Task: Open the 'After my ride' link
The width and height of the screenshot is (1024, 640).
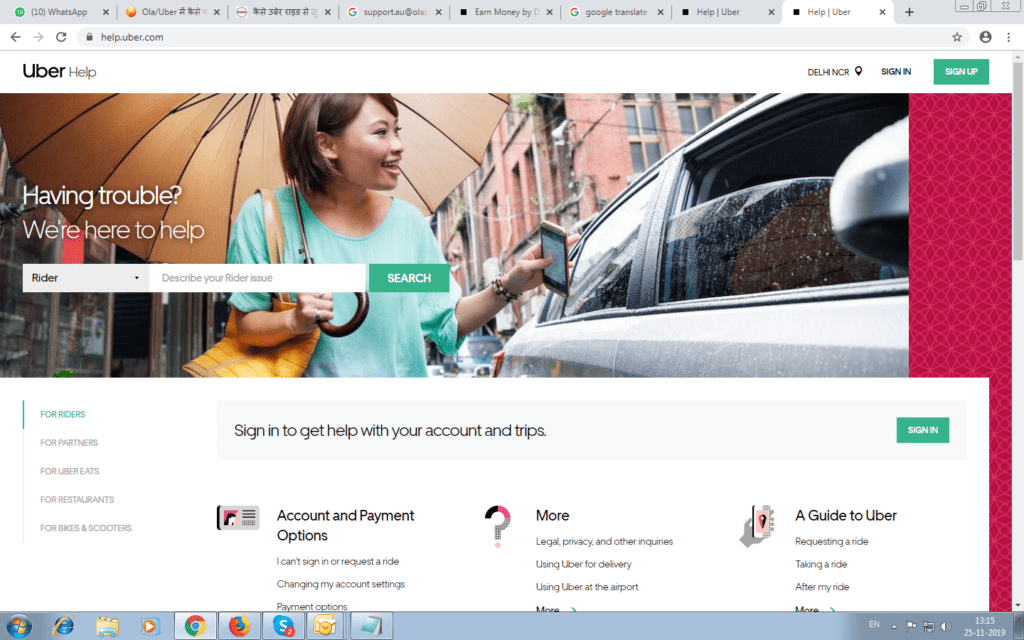Action: point(822,587)
